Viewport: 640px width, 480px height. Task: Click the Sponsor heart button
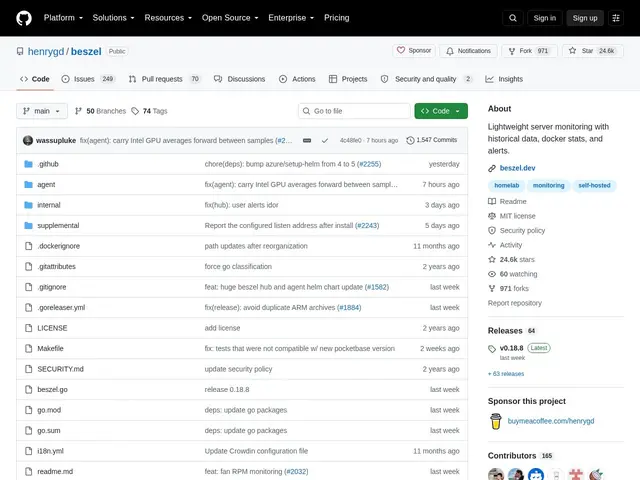coord(414,51)
